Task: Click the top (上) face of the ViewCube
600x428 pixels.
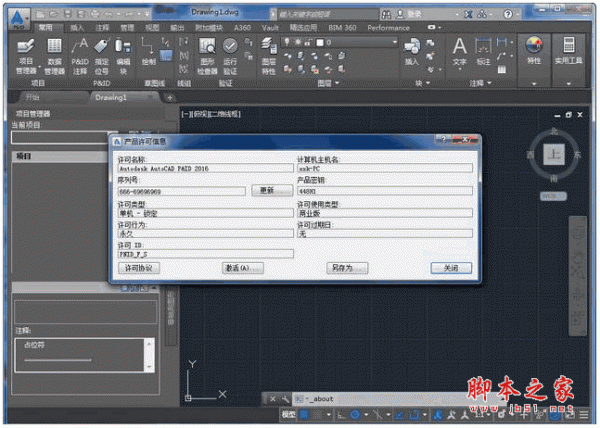Action: [x=554, y=155]
